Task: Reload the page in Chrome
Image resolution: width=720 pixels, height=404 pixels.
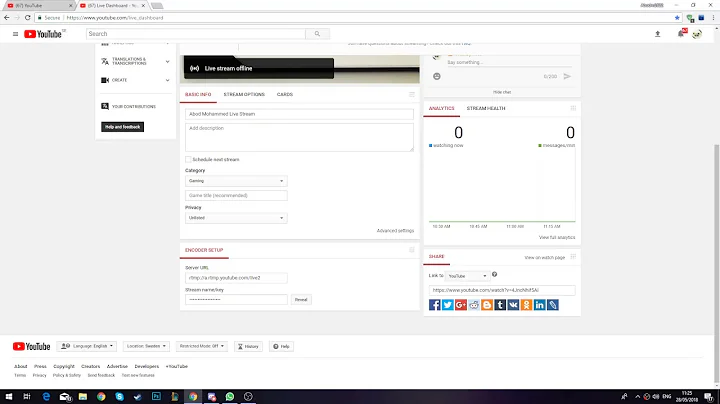Action: pos(28,18)
